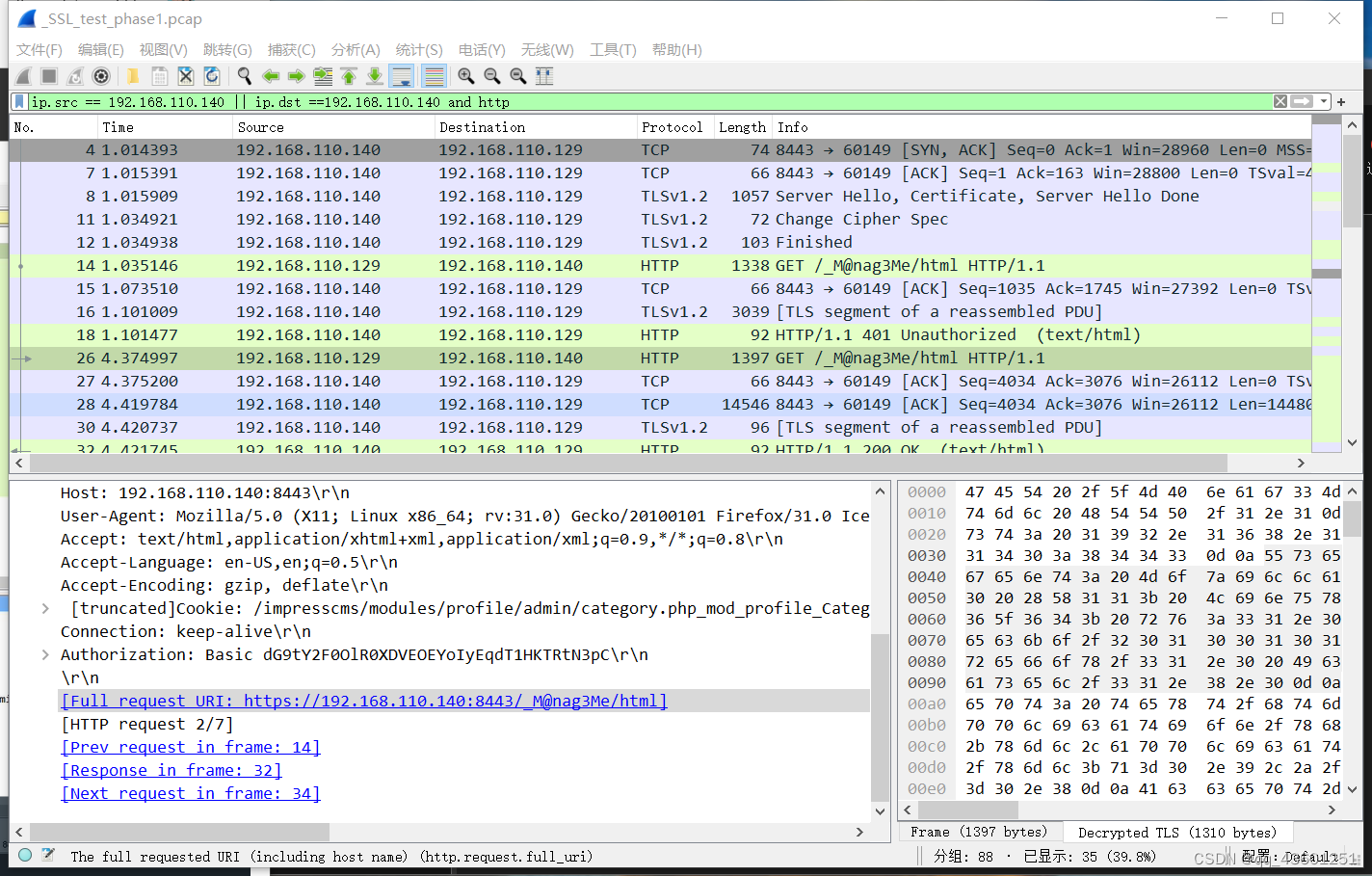Open capture options gear icon
1372x876 pixels.
(x=101, y=76)
